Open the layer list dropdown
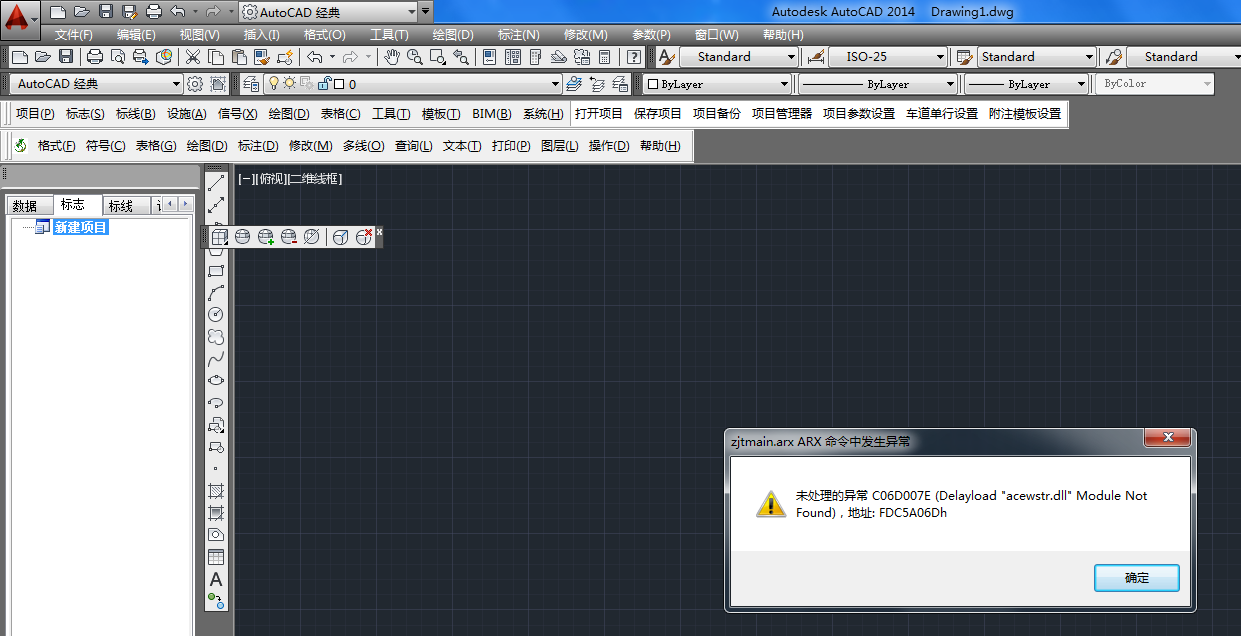 556,84
